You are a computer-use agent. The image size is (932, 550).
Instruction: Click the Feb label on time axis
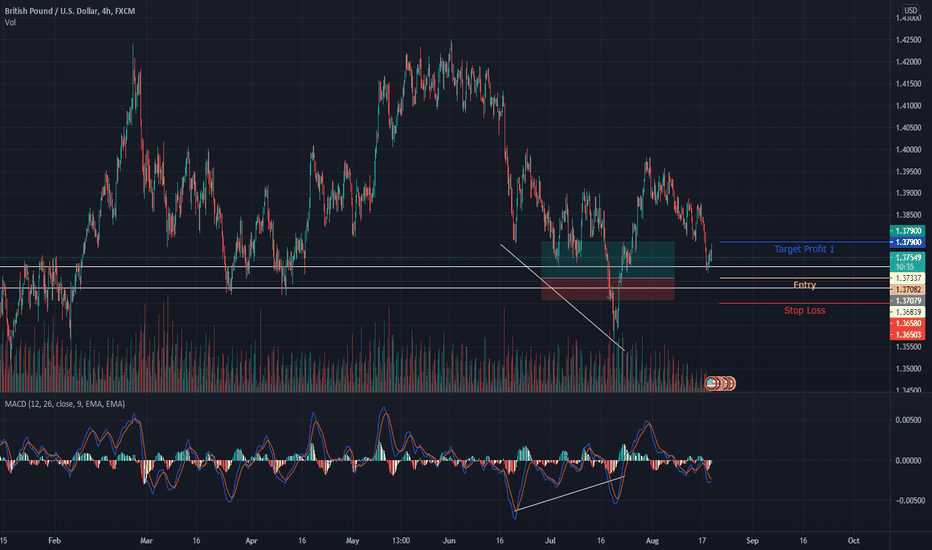click(x=55, y=540)
